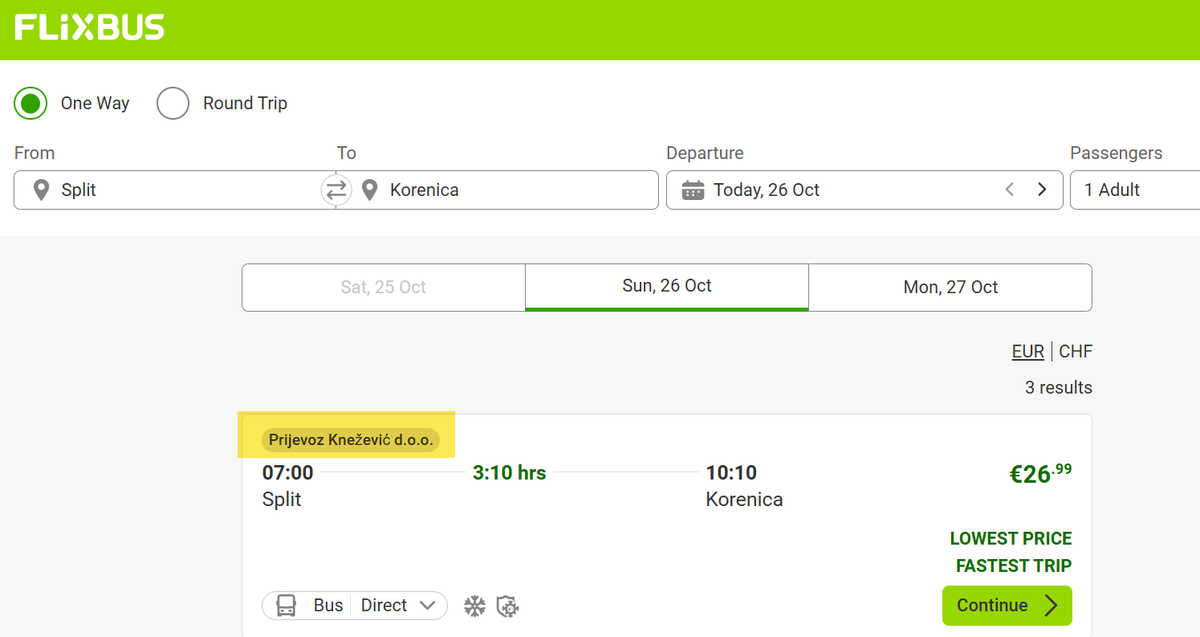The width and height of the screenshot is (1200, 637).
Task: Open the Passengers 1 Adult selector
Action: 1135,190
